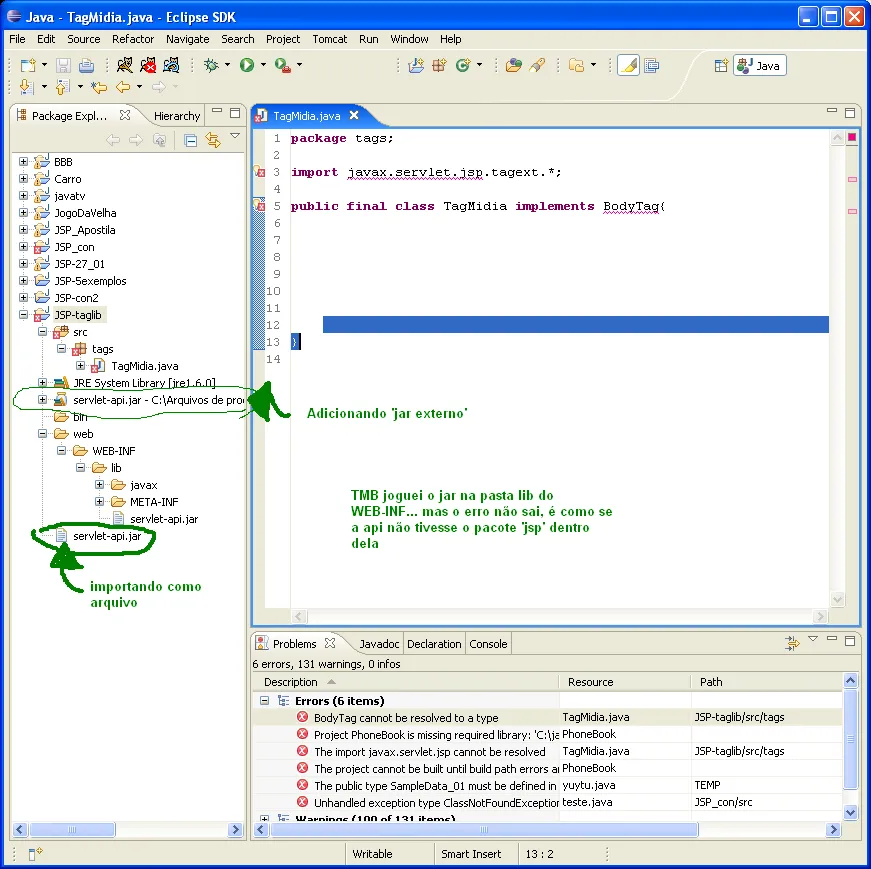Click the Print icon in toolbar
This screenshot has height=869, width=871.
87,65
